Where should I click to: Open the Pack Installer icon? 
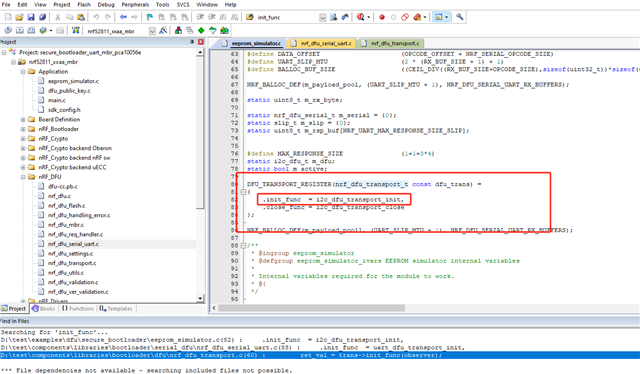pos(224,31)
